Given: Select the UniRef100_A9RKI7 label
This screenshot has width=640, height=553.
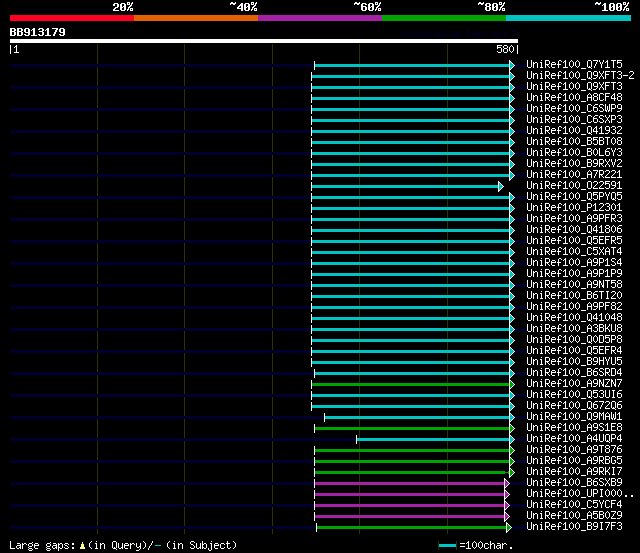Looking at the screenshot, I should [x=574, y=472].
